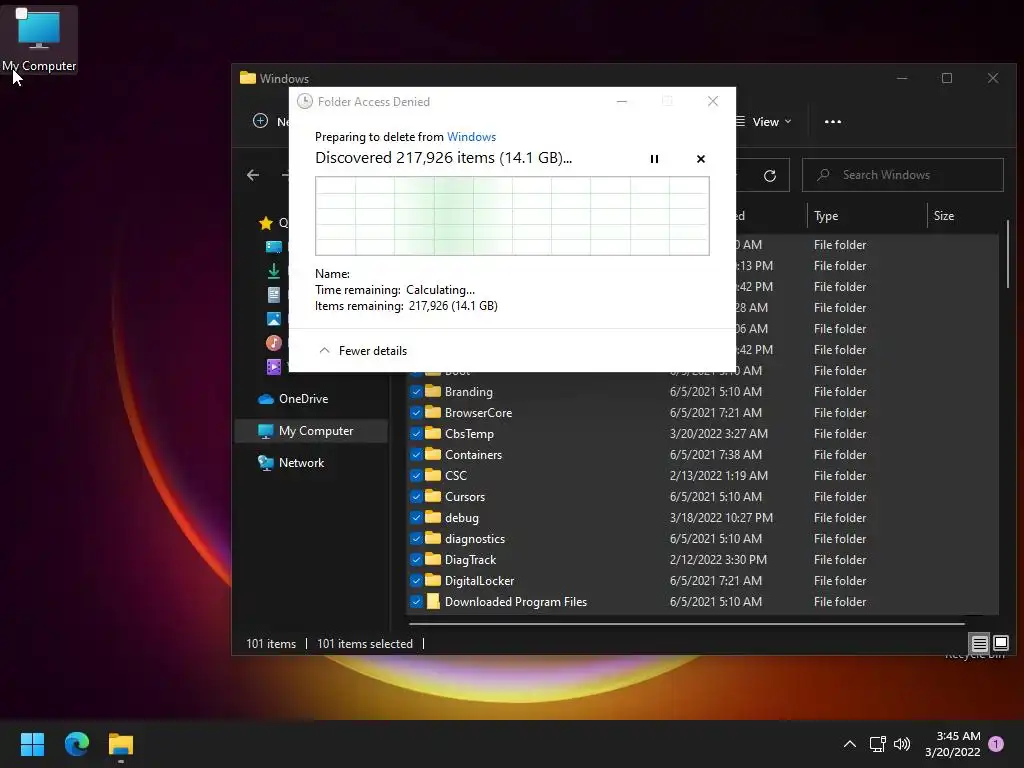
Task: Click the horizontal scrollbar in file list
Action: (x=687, y=624)
